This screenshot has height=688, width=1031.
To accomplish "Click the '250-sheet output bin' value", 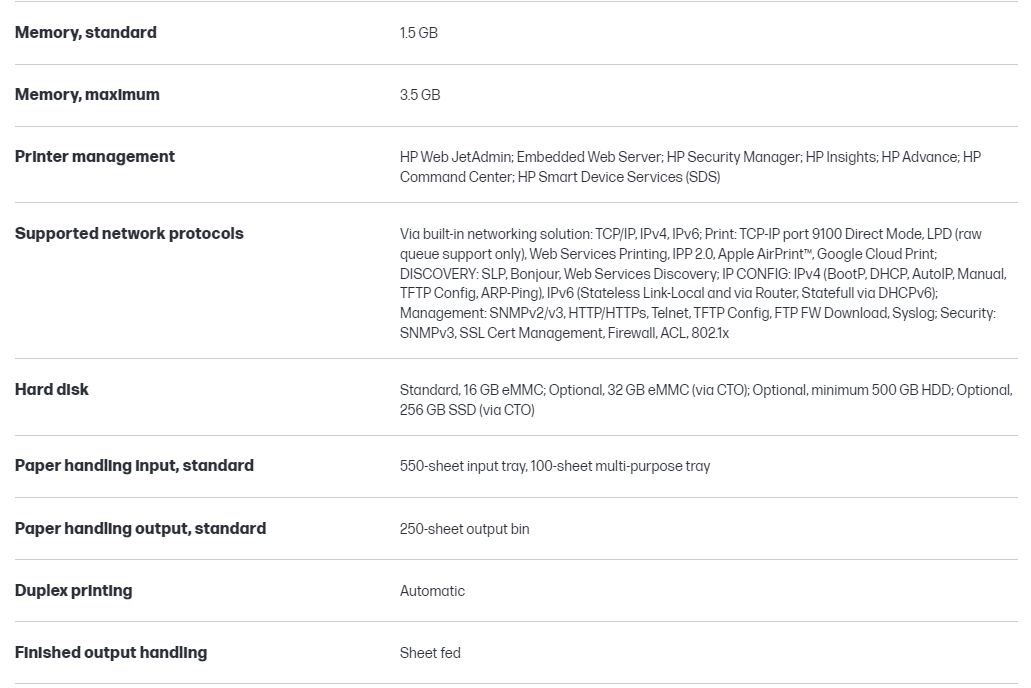I will pos(465,529).
